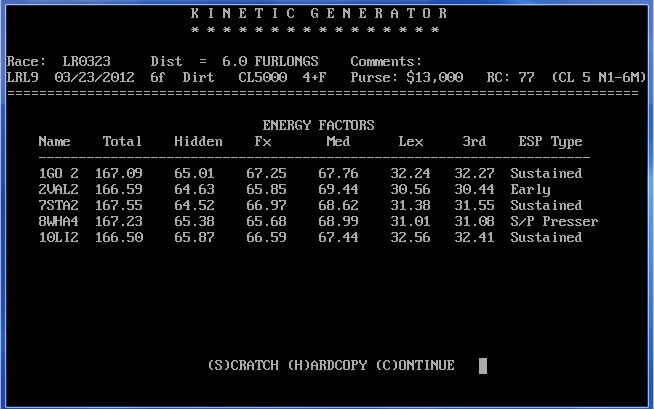Click hidden value 65.87
Viewport: 654px width, 409px height.
click(194, 237)
